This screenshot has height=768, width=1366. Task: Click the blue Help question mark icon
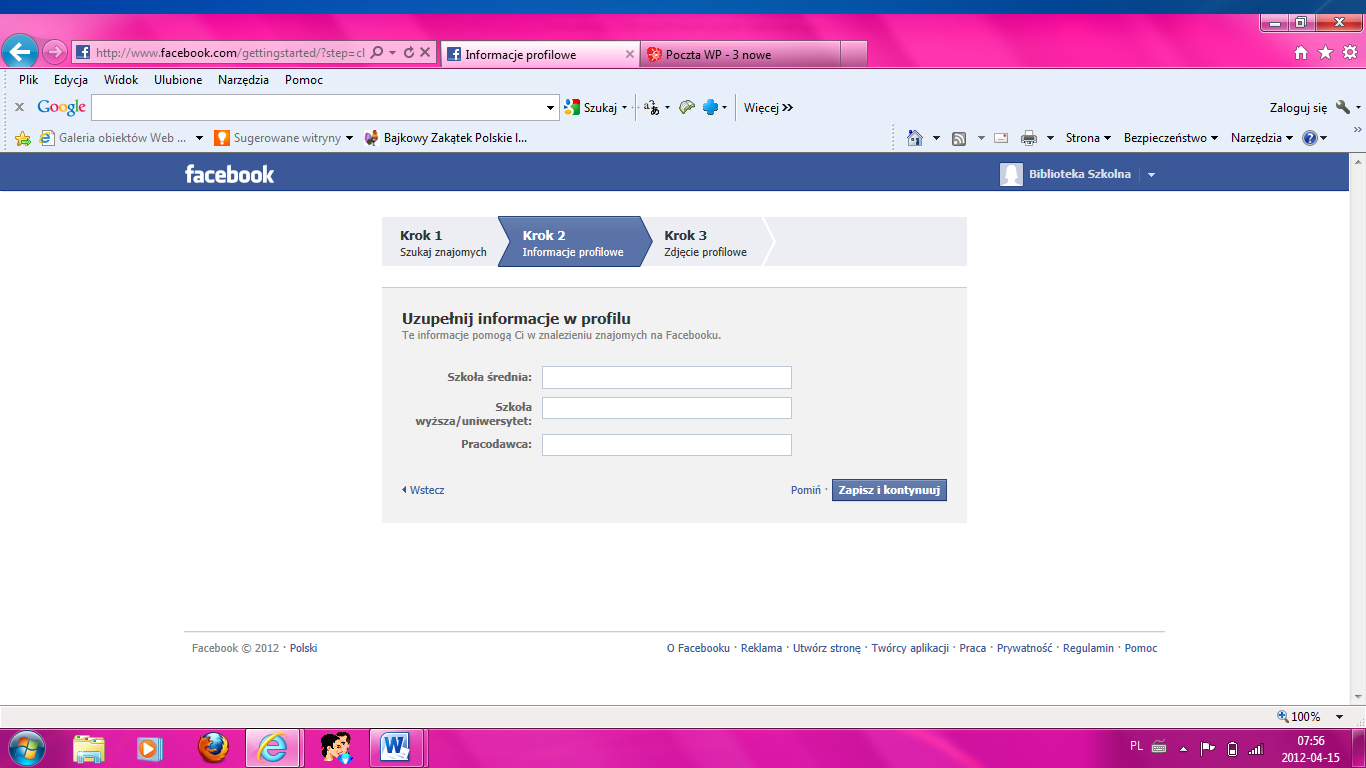pos(1310,138)
